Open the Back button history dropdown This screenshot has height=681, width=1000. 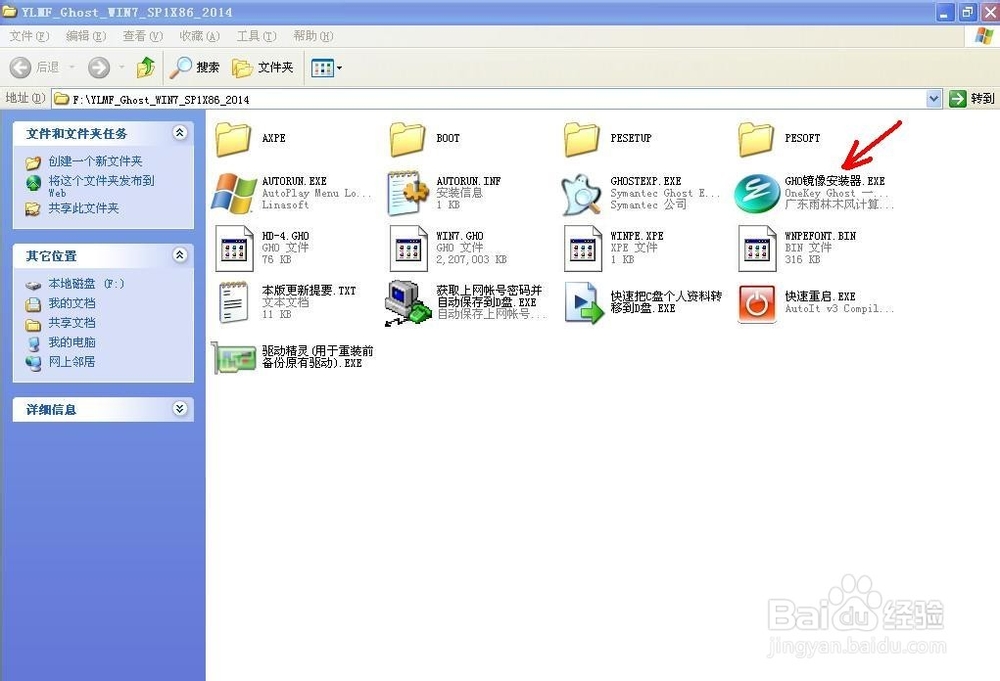coord(72,67)
